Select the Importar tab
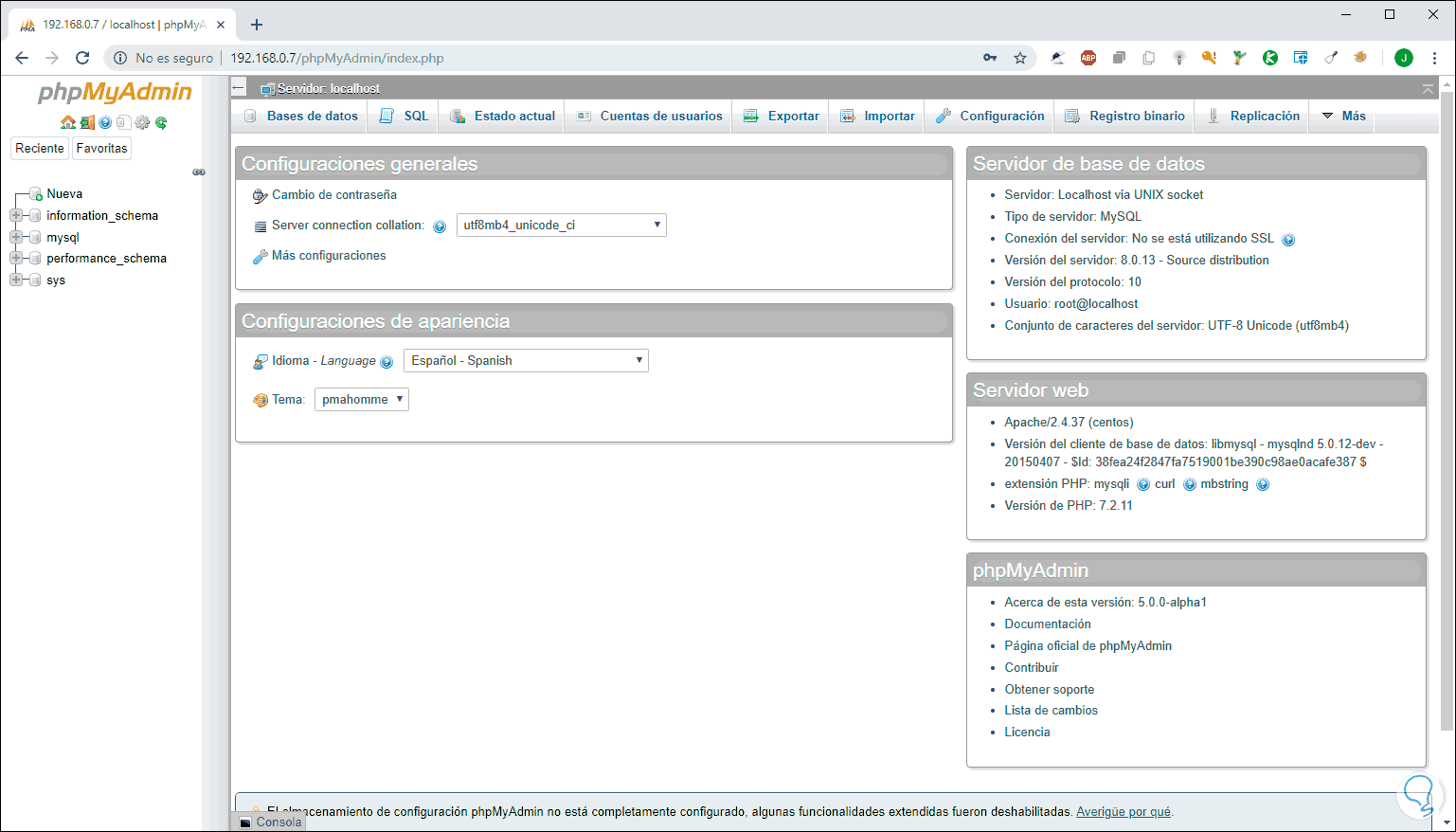The height and width of the screenshot is (832, 1456). click(x=877, y=116)
